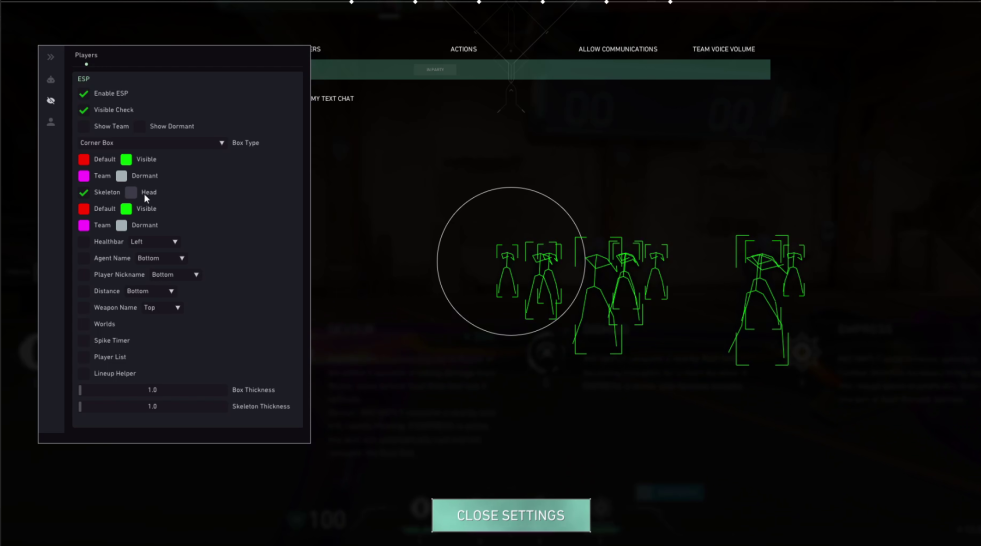981x546 pixels.
Task: Toggle the Visible Check checkbox
Action: 84,110
